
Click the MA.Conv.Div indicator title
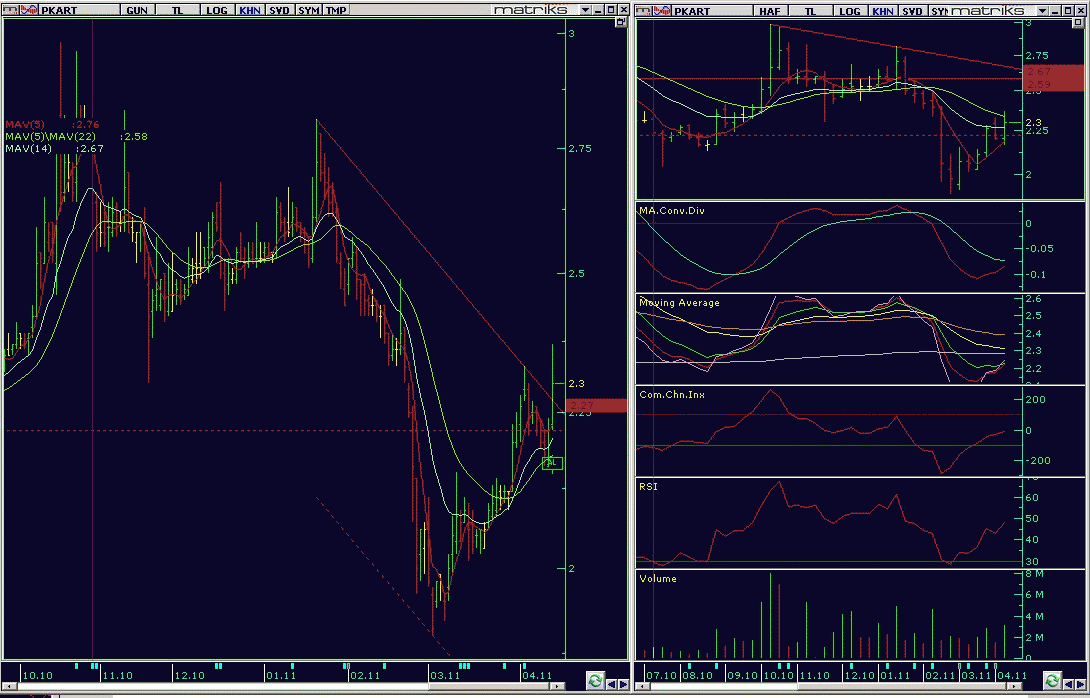click(672, 210)
